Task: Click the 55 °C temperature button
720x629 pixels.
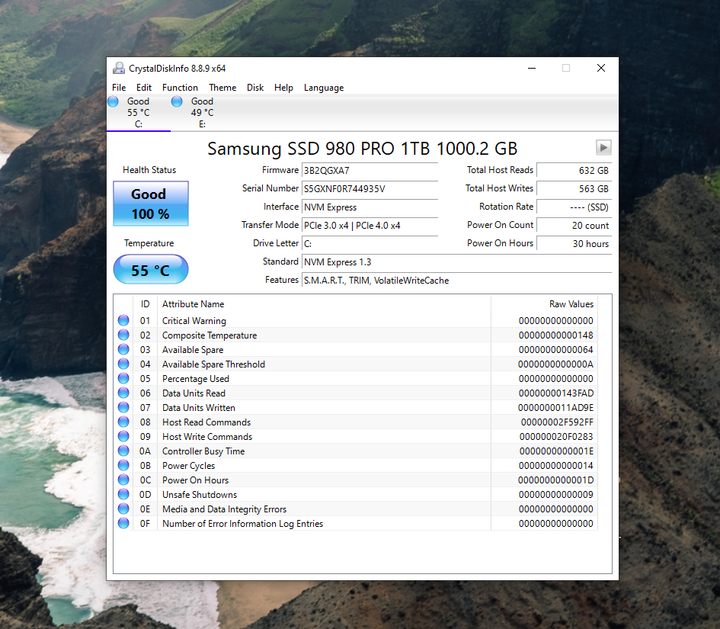Action: [151, 270]
